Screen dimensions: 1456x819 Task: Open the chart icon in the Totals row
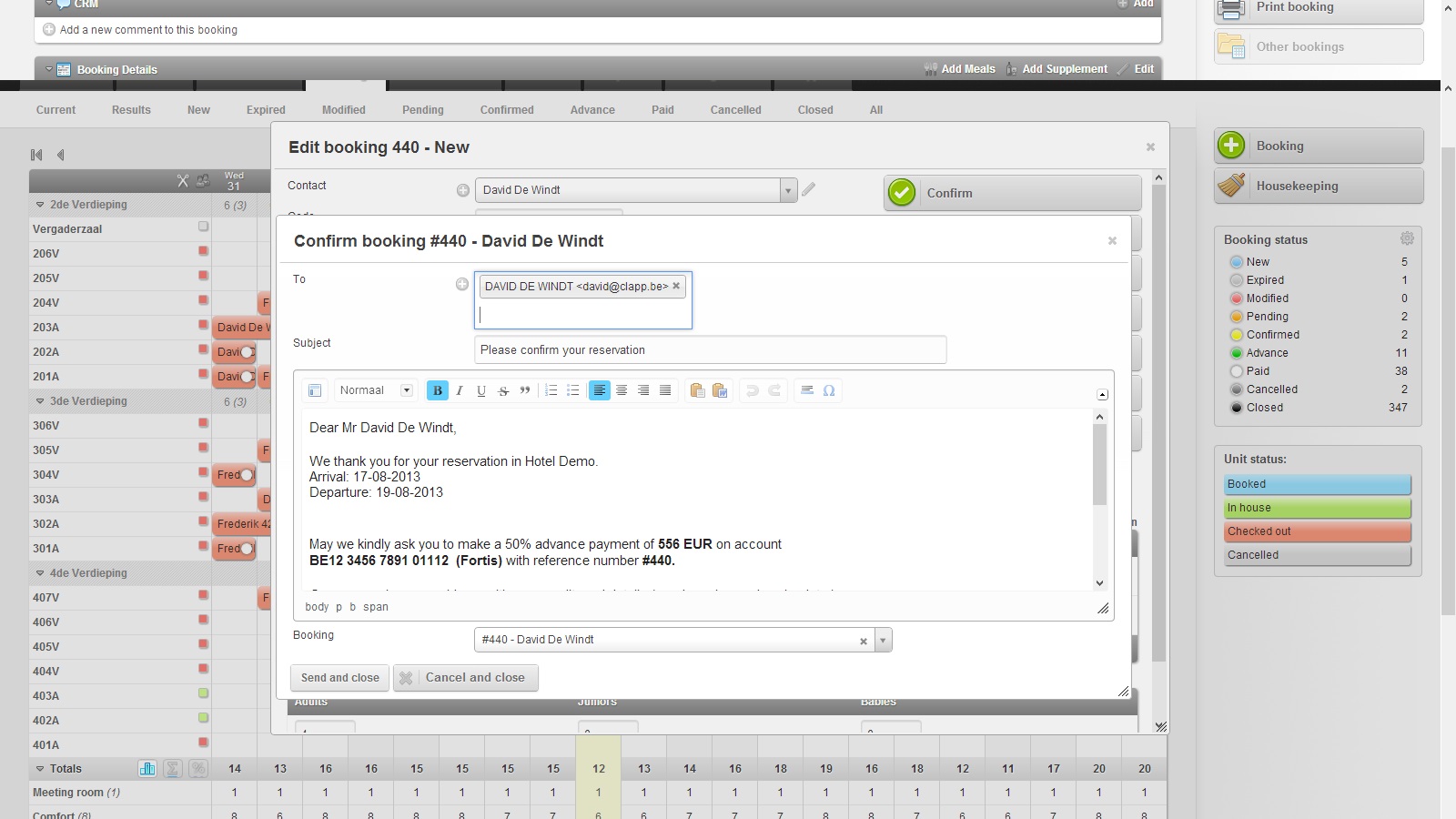[x=147, y=769]
